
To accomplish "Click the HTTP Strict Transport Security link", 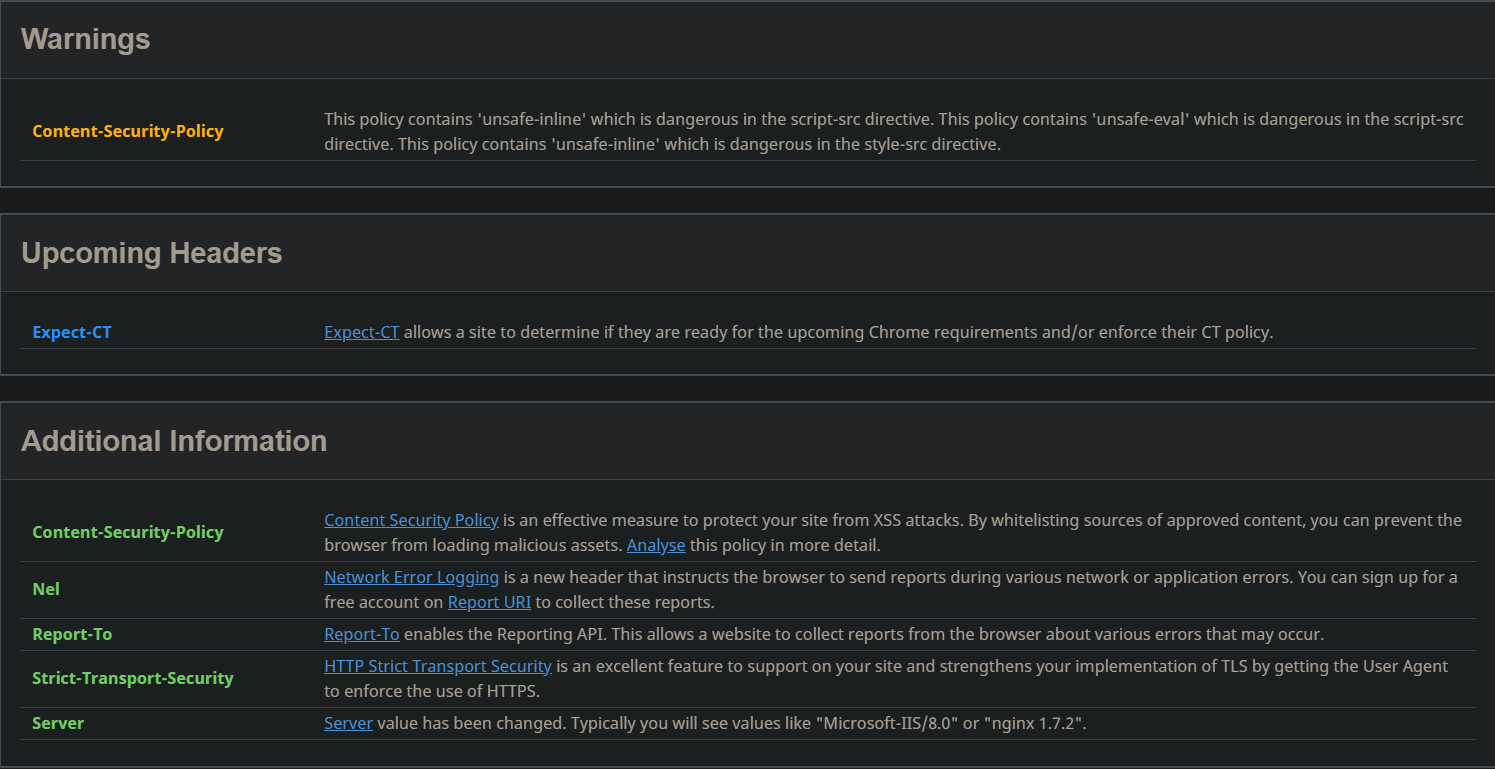I will point(437,665).
